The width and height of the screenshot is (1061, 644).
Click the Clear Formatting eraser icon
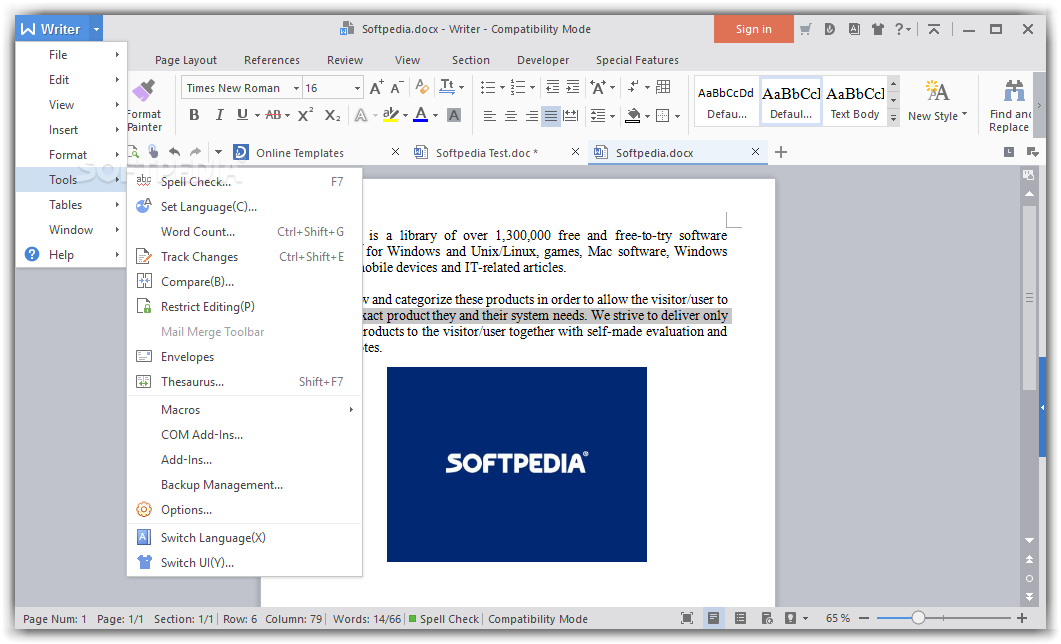(422, 87)
